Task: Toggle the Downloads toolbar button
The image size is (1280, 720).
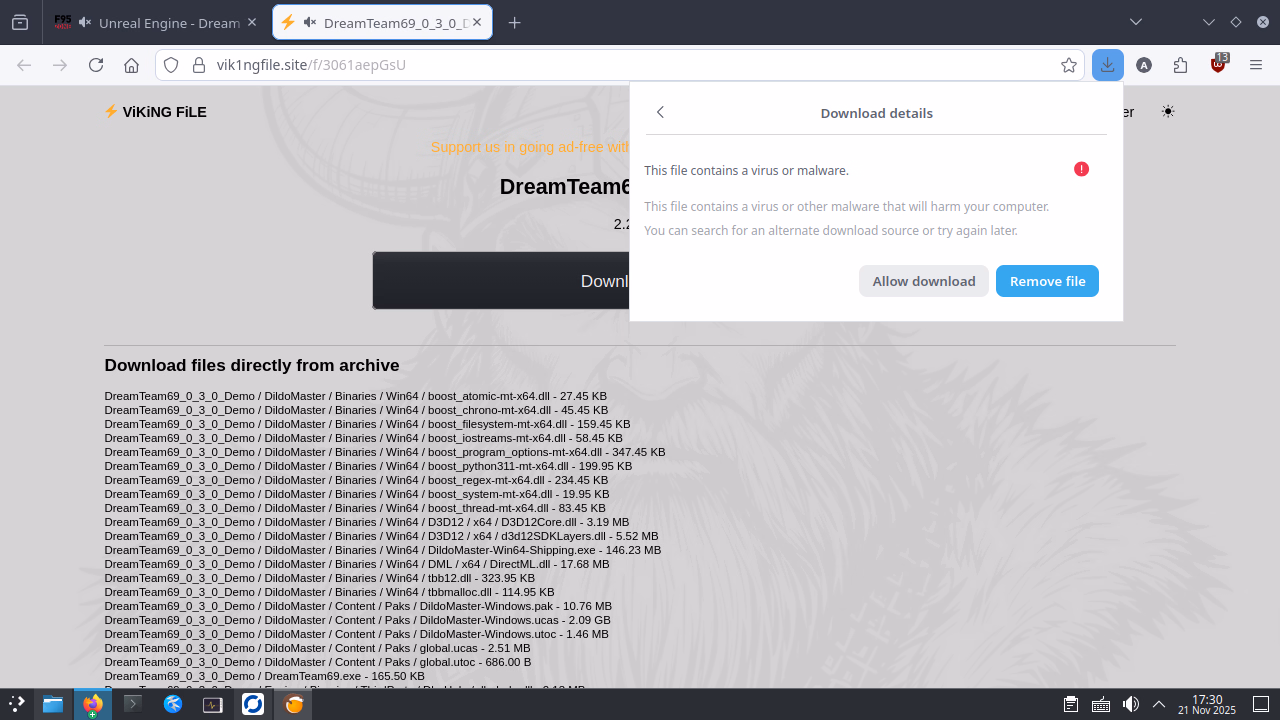Action: [1108, 65]
